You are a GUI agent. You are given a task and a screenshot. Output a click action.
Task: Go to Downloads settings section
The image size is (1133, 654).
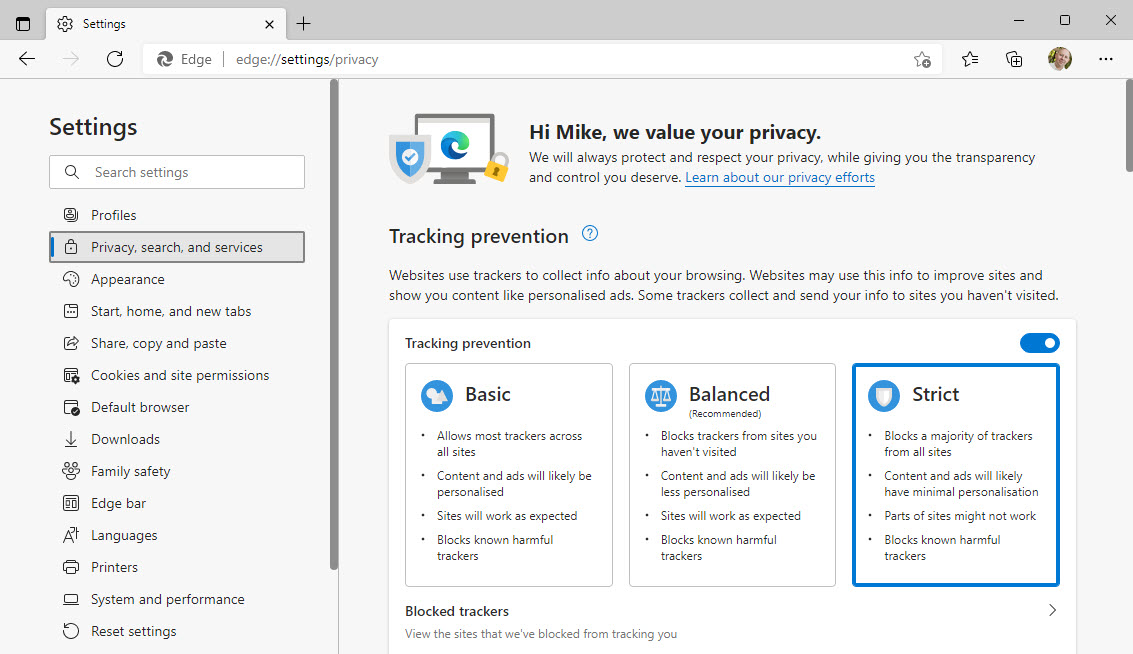tap(125, 439)
